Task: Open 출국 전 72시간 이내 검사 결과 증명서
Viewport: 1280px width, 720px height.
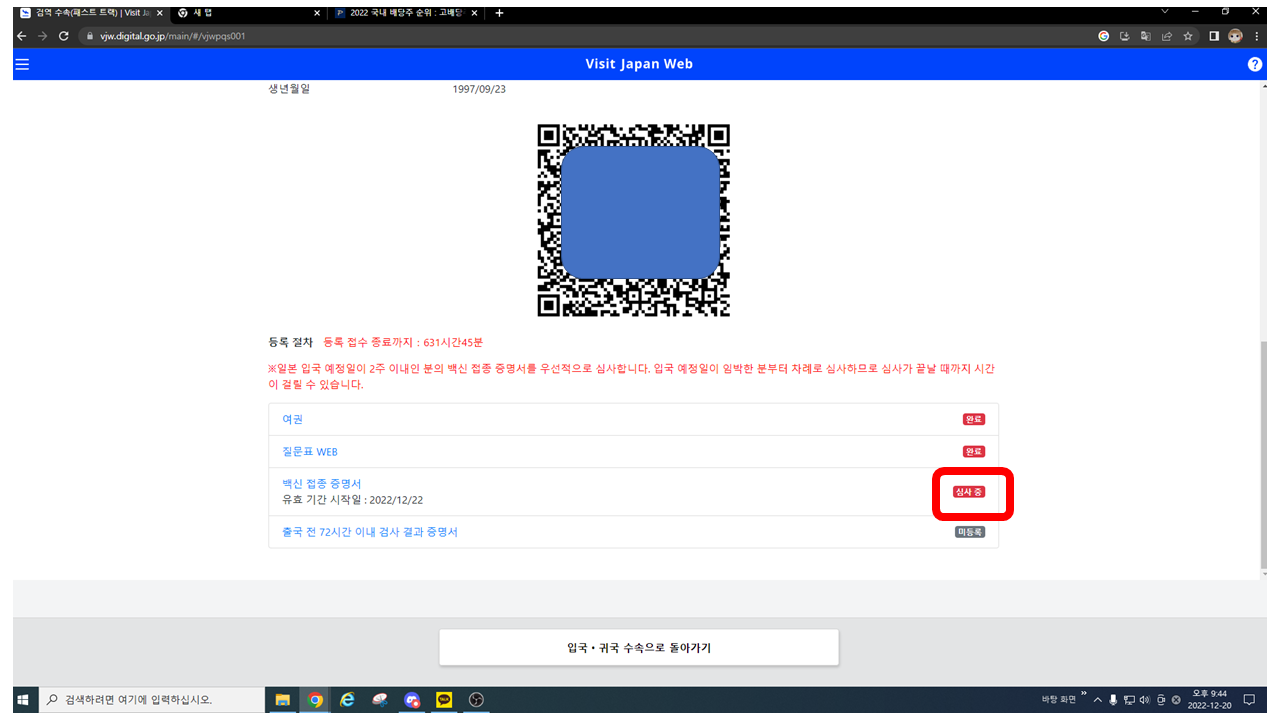Action: (370, 532)
